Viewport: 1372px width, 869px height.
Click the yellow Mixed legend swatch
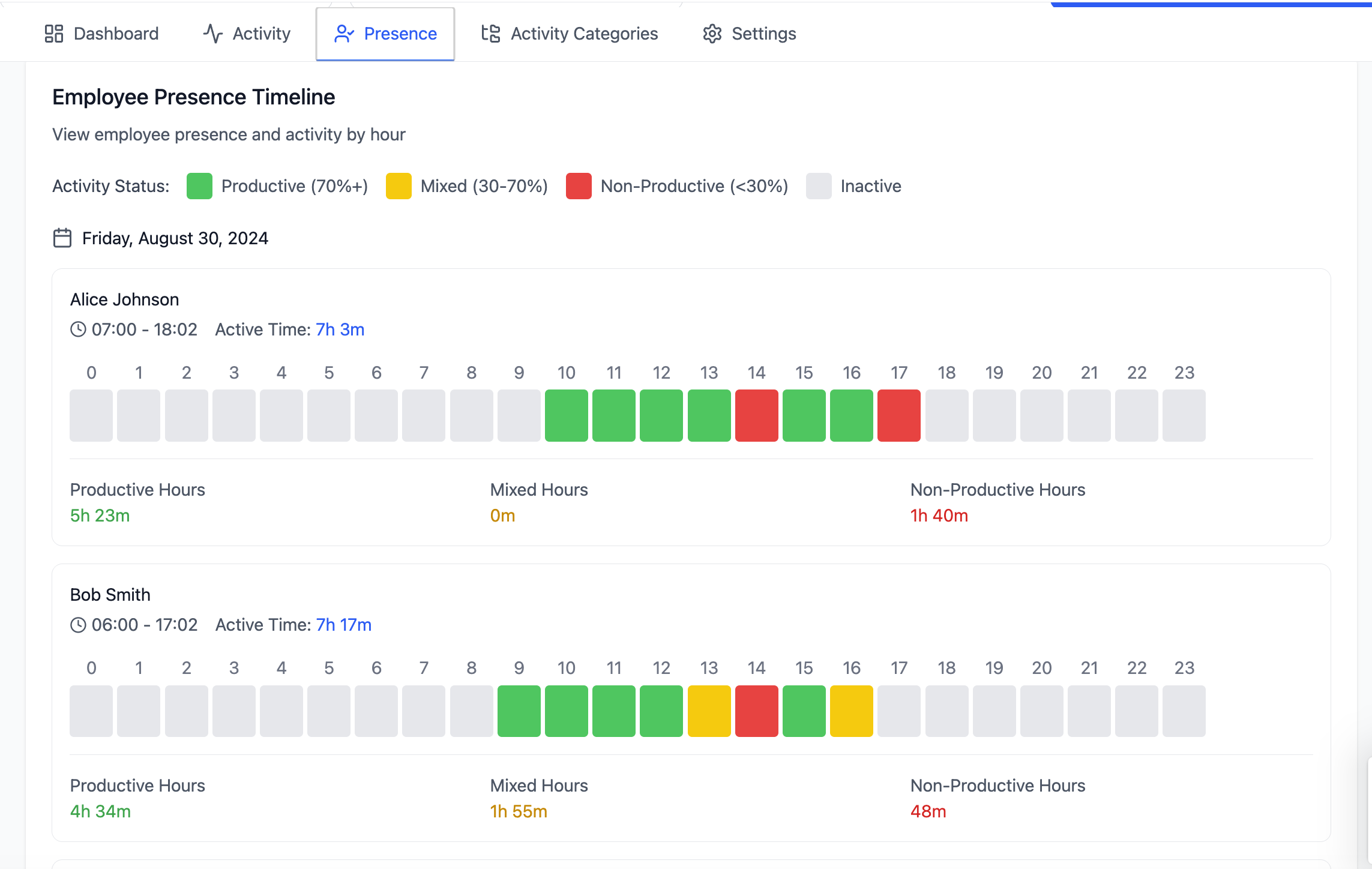(x=399, y=186)
